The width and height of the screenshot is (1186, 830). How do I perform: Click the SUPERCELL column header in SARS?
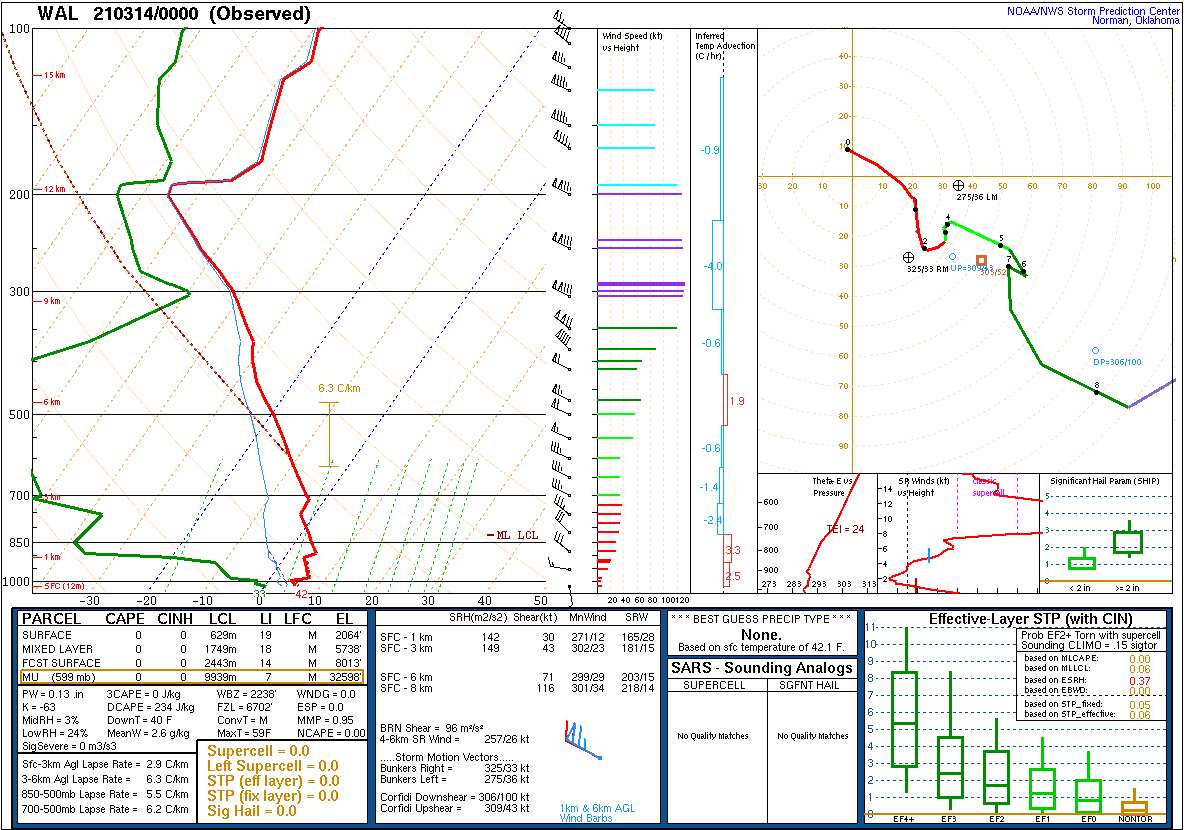pos(714,685)
